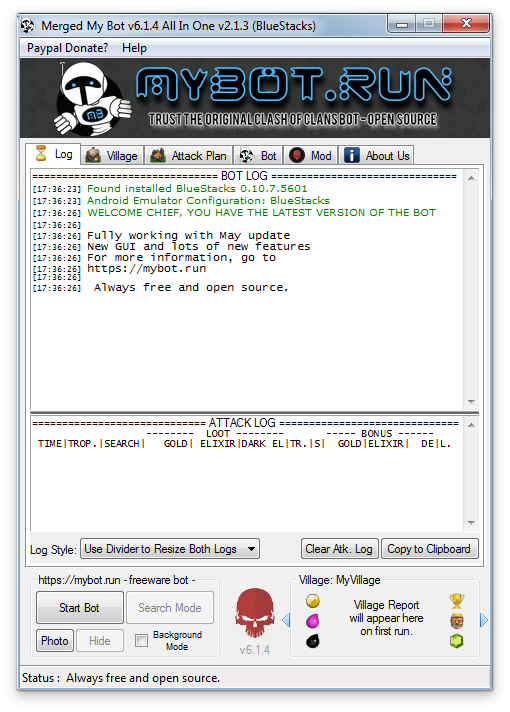Click the bot log scrollbar up arrow
Viewport: 510px width, 712px height.
coord(471,178)
